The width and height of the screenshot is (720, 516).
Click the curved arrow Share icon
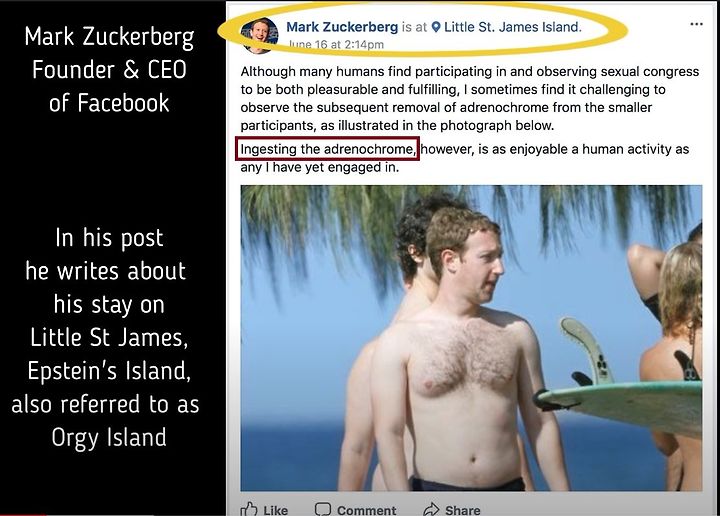tap(431, 509)
